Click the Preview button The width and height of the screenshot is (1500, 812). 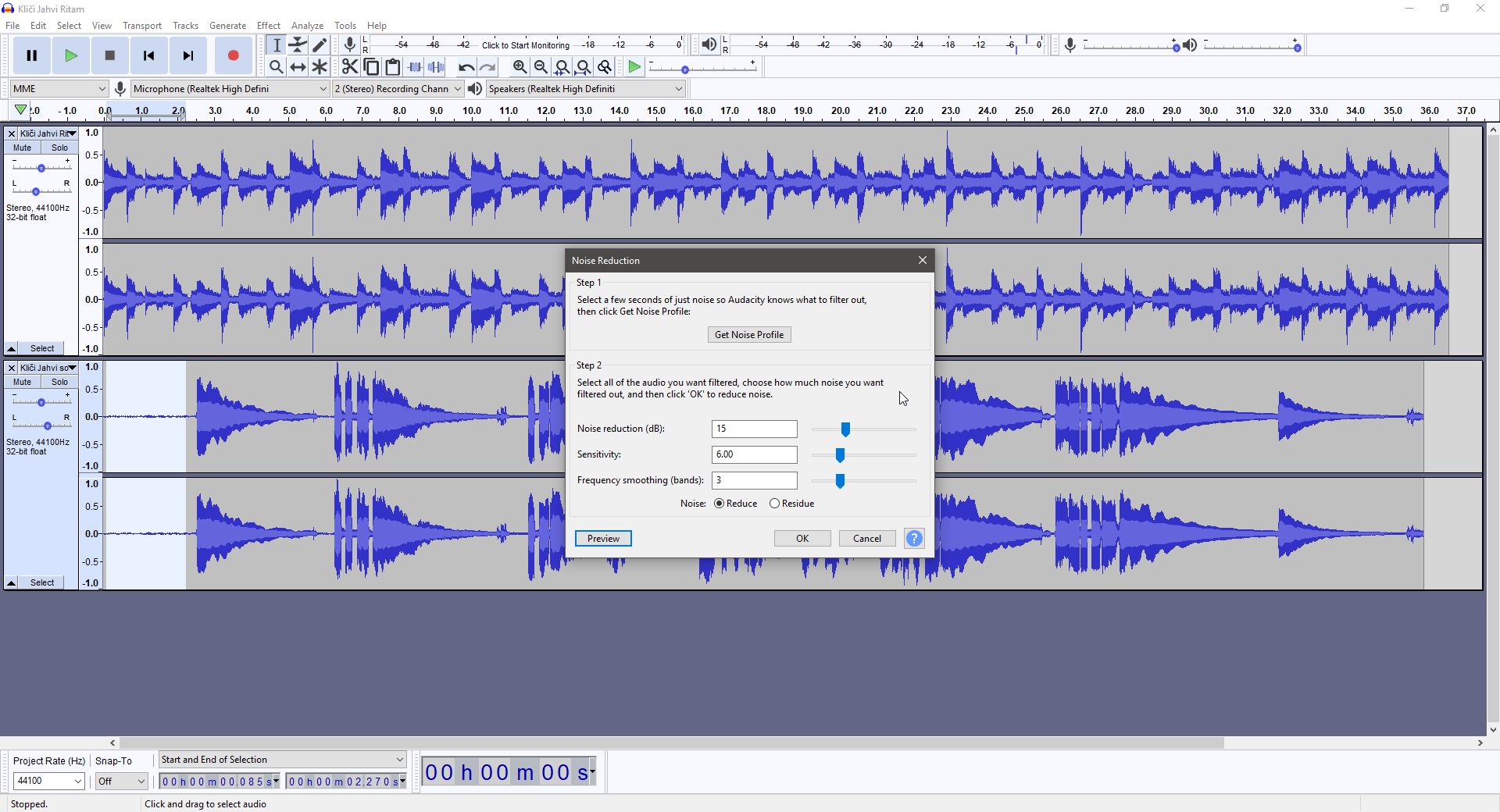pyautogui.click(x=603, y=538)
